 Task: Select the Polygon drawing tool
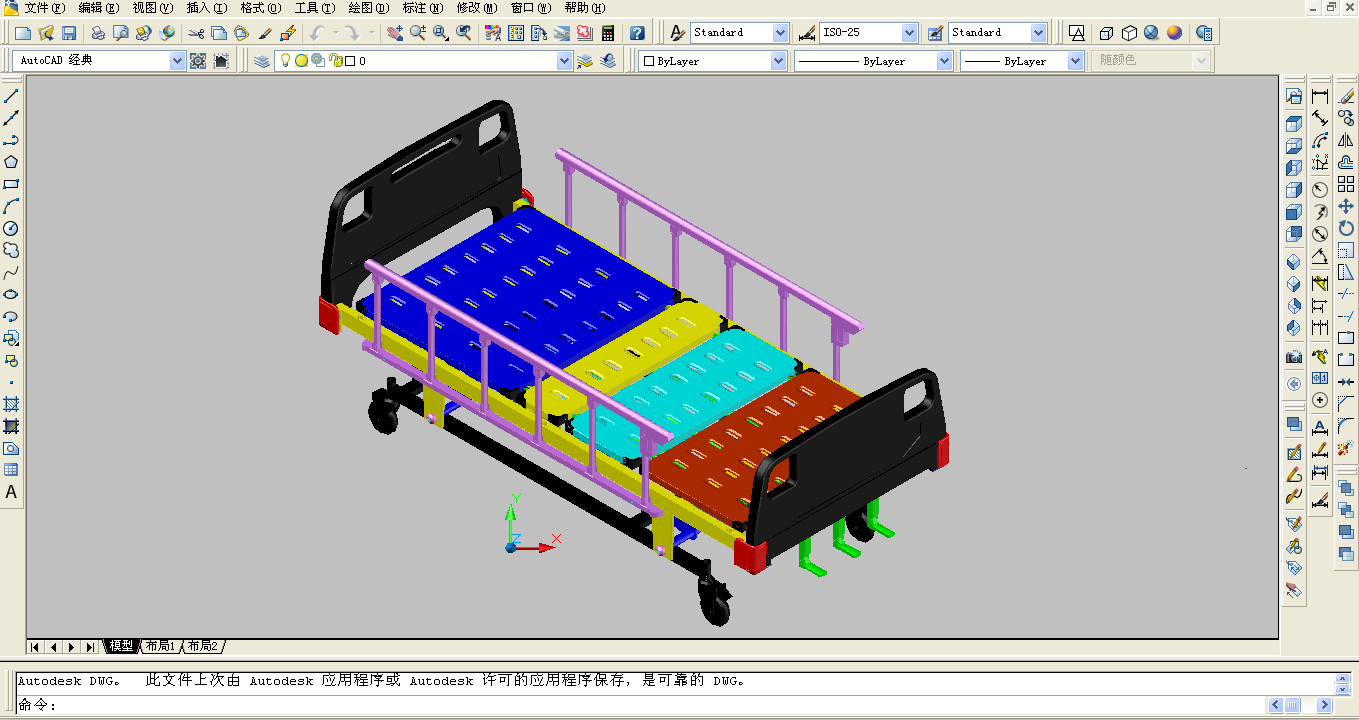[x=11, y=162]
